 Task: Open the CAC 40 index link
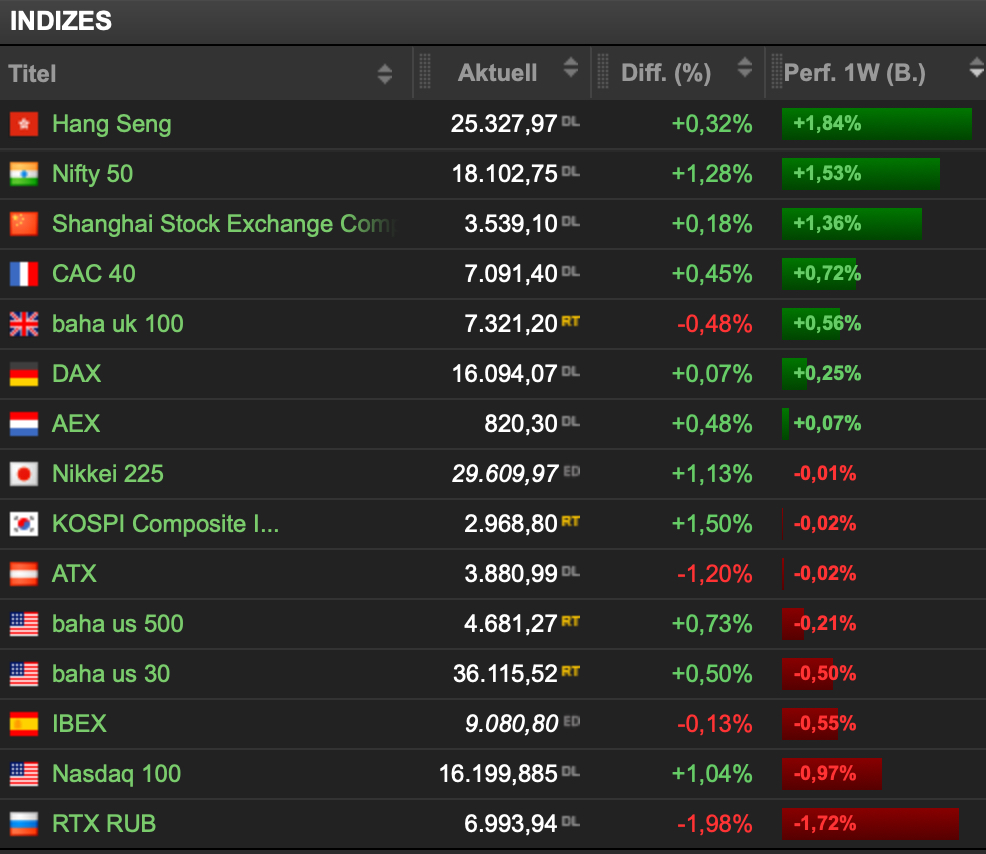pos(94,274)
